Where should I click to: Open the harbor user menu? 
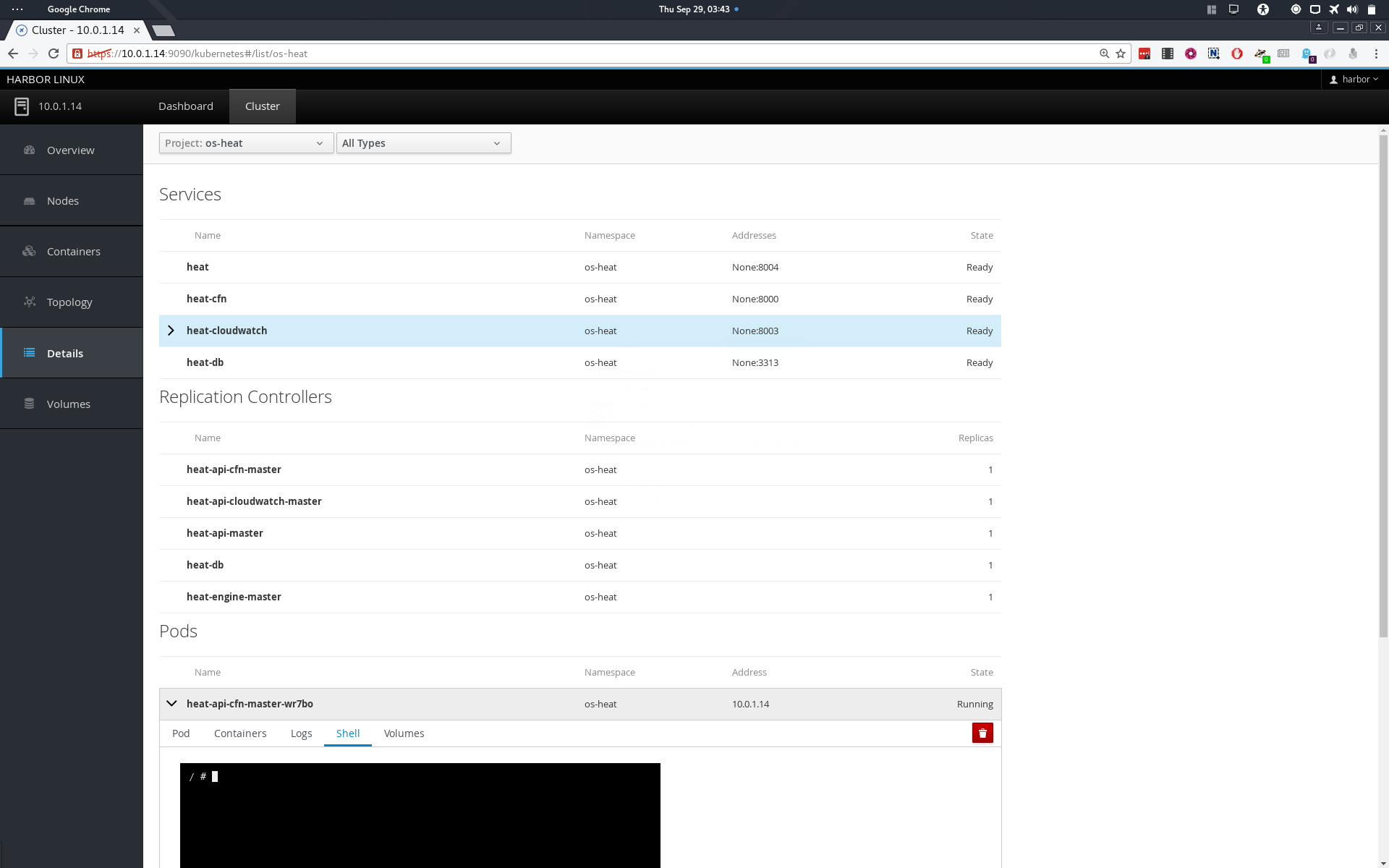tap(1354, 80)
